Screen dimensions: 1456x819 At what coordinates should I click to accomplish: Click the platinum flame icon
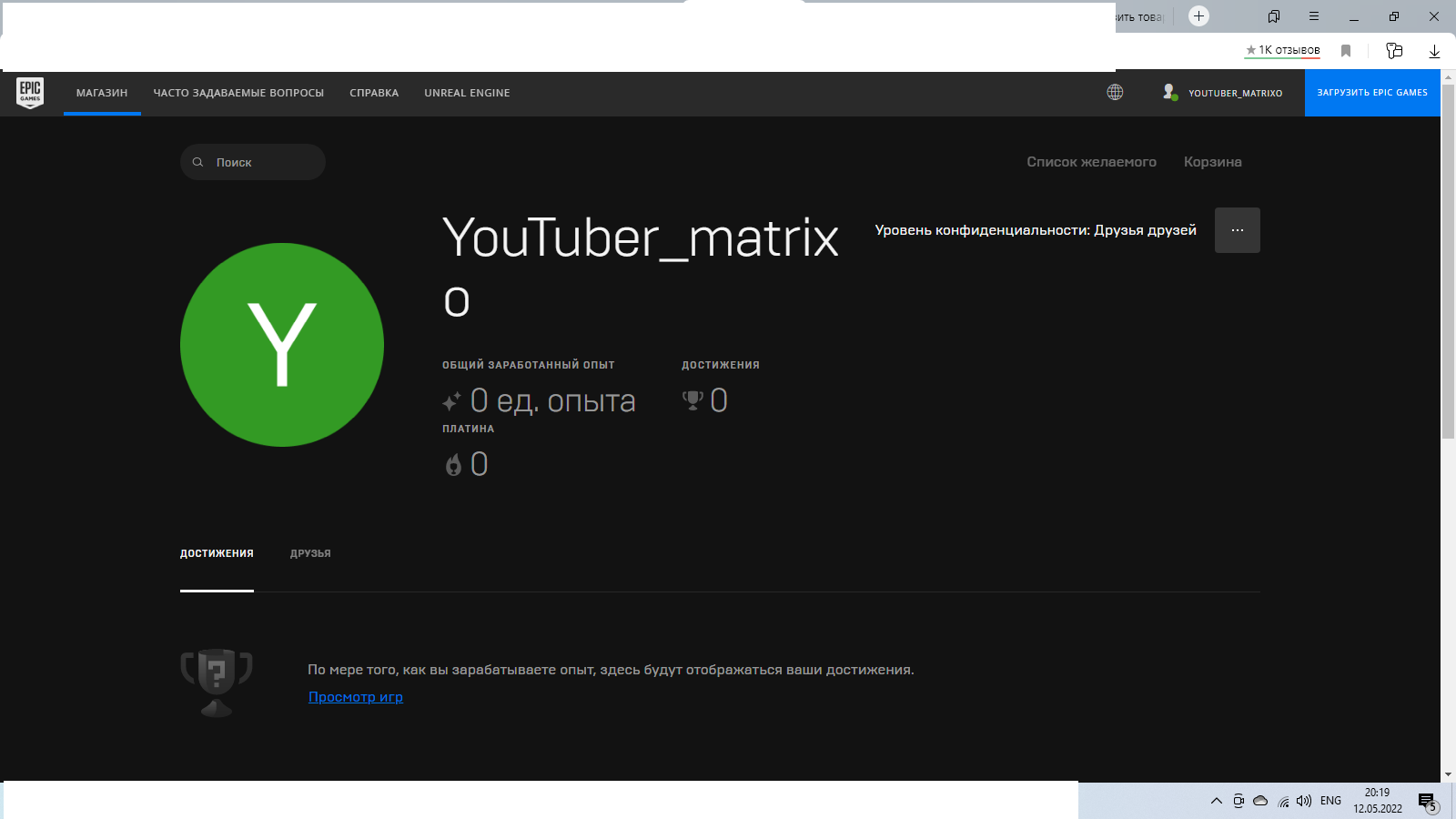[453, 465]
